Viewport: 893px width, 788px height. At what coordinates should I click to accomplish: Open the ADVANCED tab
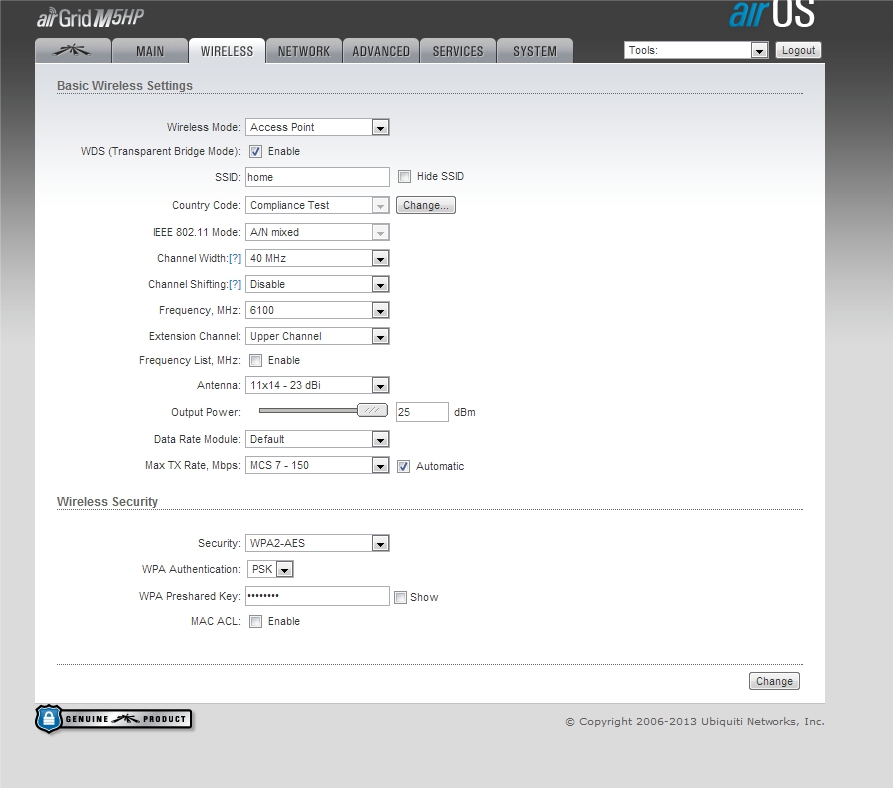(381, 51)
